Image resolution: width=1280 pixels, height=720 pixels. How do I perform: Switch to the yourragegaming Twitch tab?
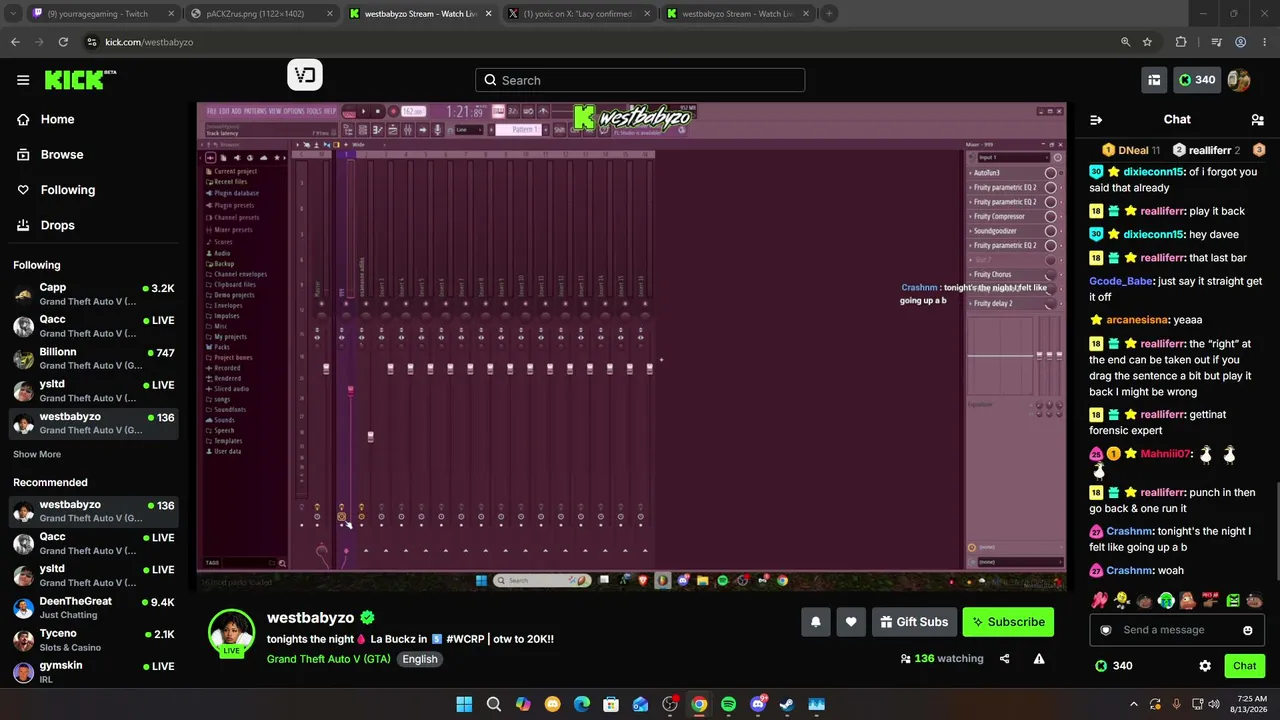(102, 14)
